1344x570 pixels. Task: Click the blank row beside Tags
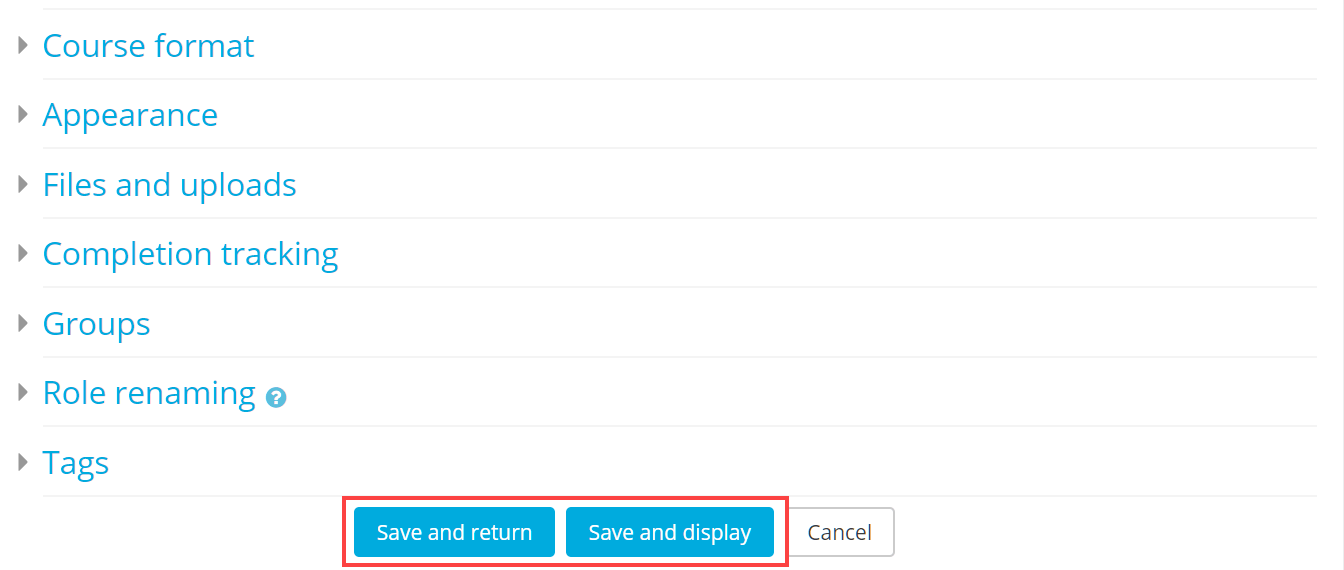point(713,462)
